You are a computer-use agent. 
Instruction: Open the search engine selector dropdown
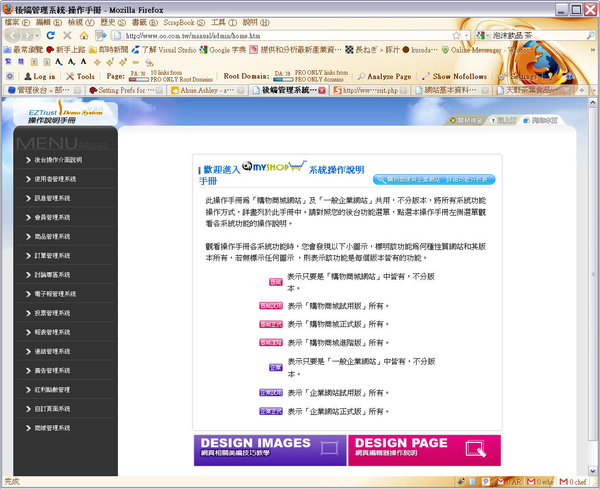pyautogui.click(x=483, y=35)
